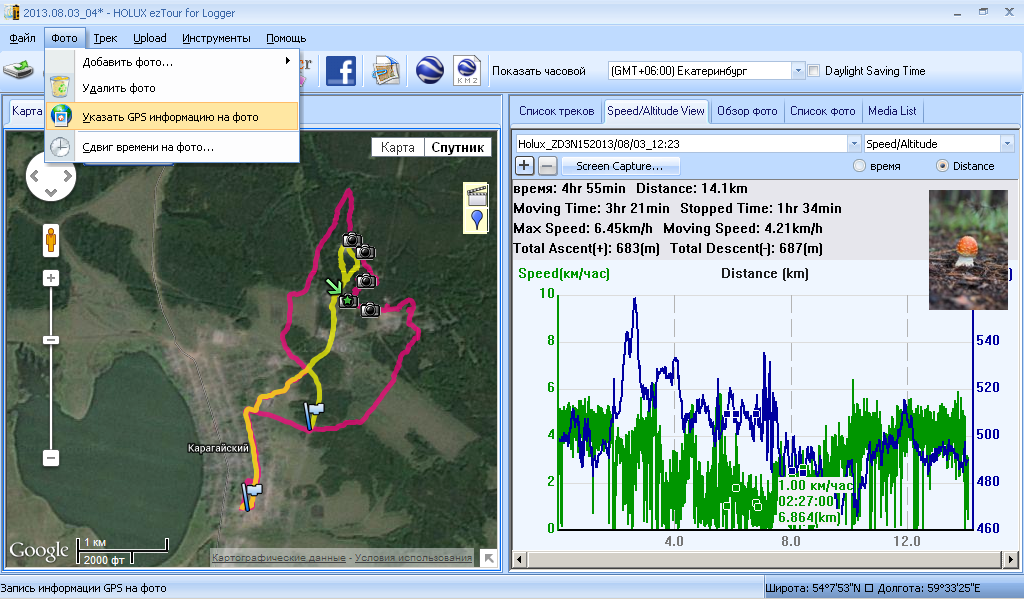
Task: Switch to the Обзор фото tab
Action: (747, 111)
